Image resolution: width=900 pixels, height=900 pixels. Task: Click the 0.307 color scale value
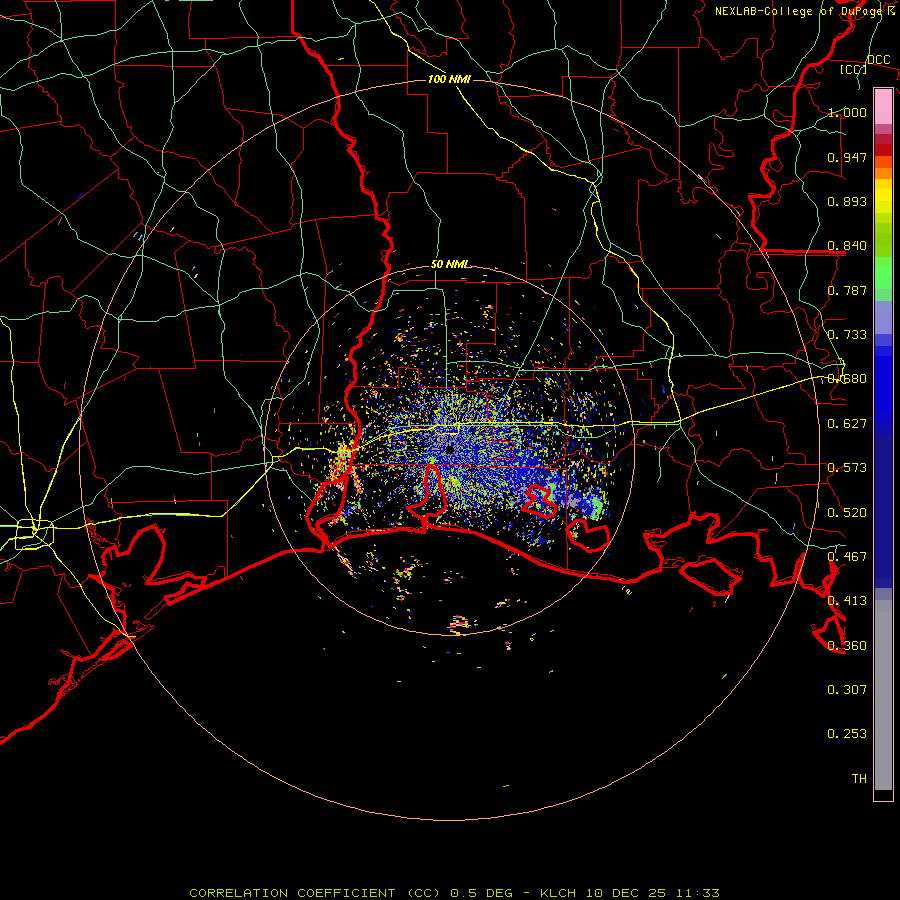pos(847,690)
